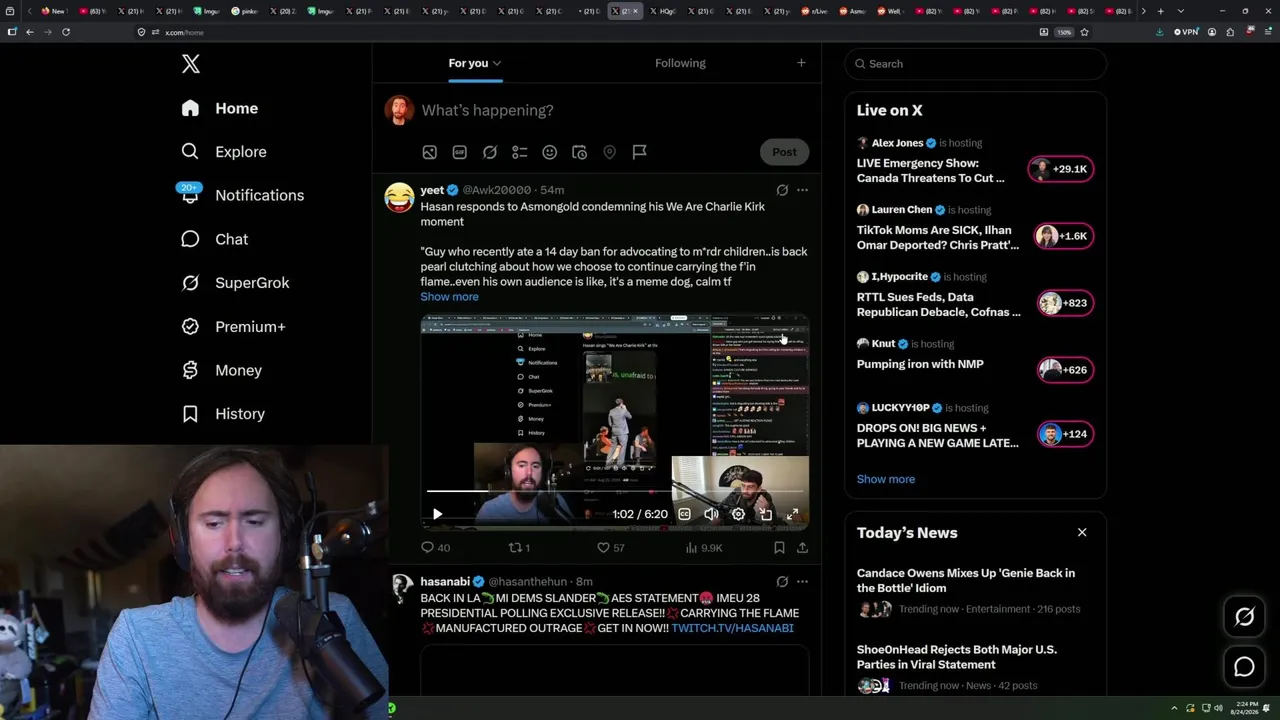Open Lauren Chen's TikTok Moms broadcast
This screenshot has height=720, width=1280.
[x=975, y=228]
